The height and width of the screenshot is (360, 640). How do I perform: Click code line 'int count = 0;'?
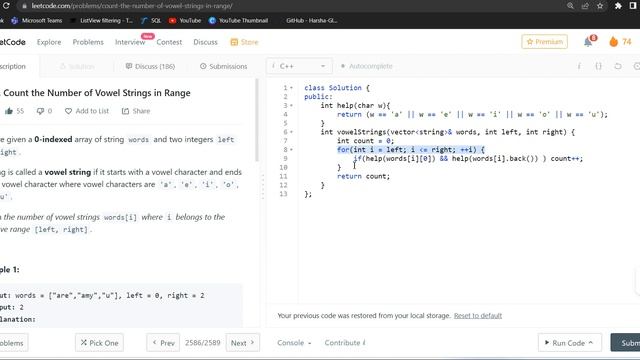(365, 141)
